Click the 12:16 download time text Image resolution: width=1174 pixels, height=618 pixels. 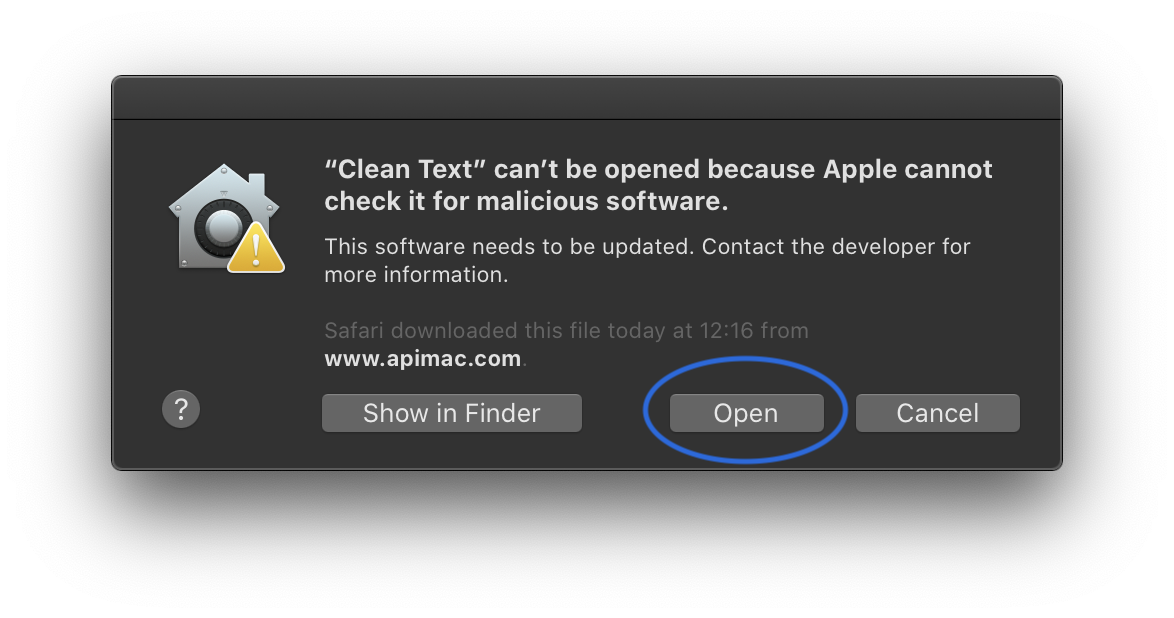(726, 330)
